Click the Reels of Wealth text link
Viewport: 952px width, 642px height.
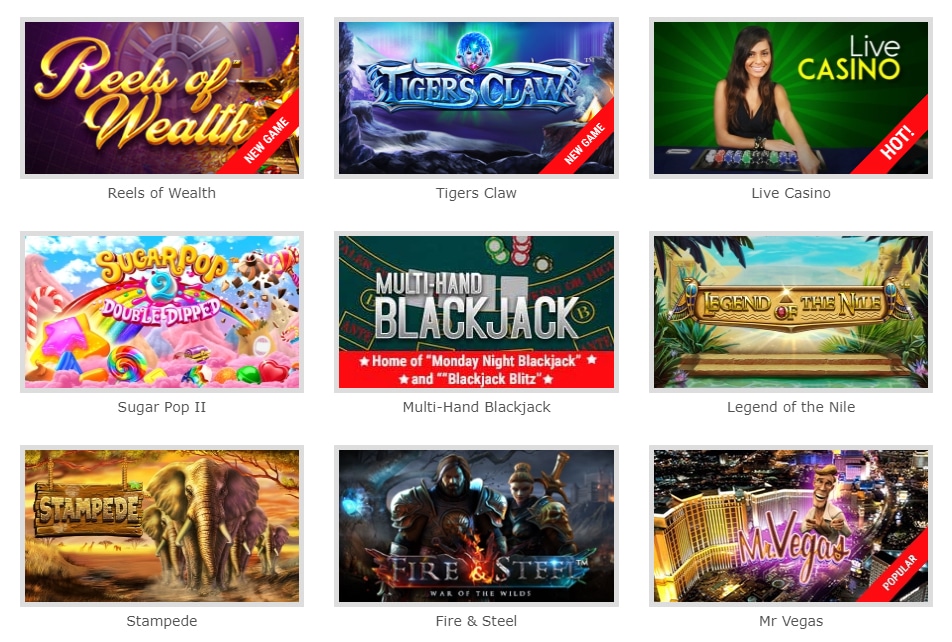(x=162, y=193)
